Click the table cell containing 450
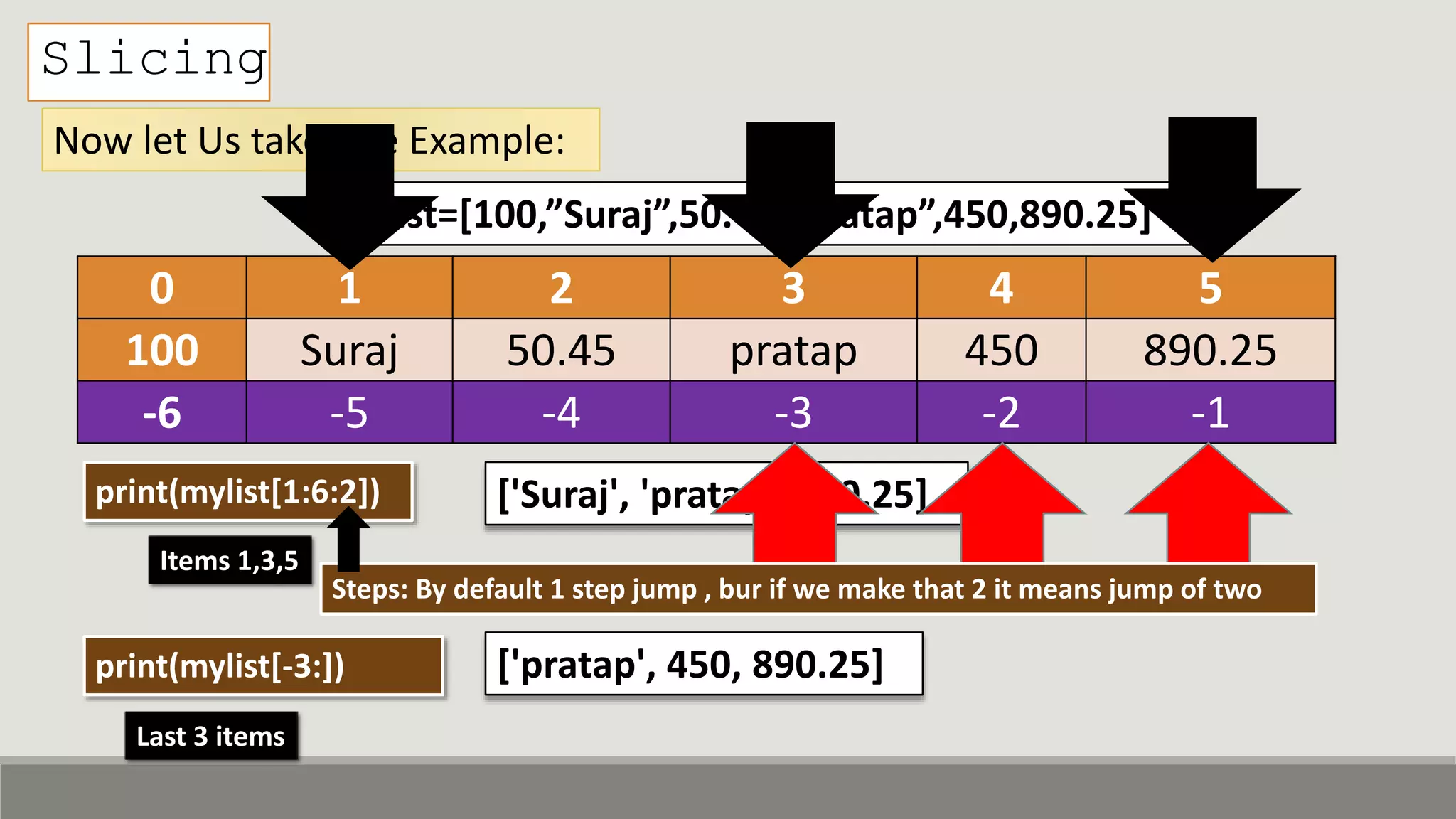 [1001, 350]
